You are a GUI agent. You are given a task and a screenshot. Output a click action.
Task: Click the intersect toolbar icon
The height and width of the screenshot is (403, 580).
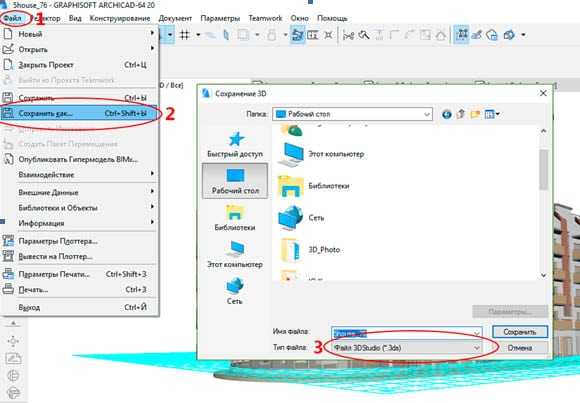click(328, 35)
